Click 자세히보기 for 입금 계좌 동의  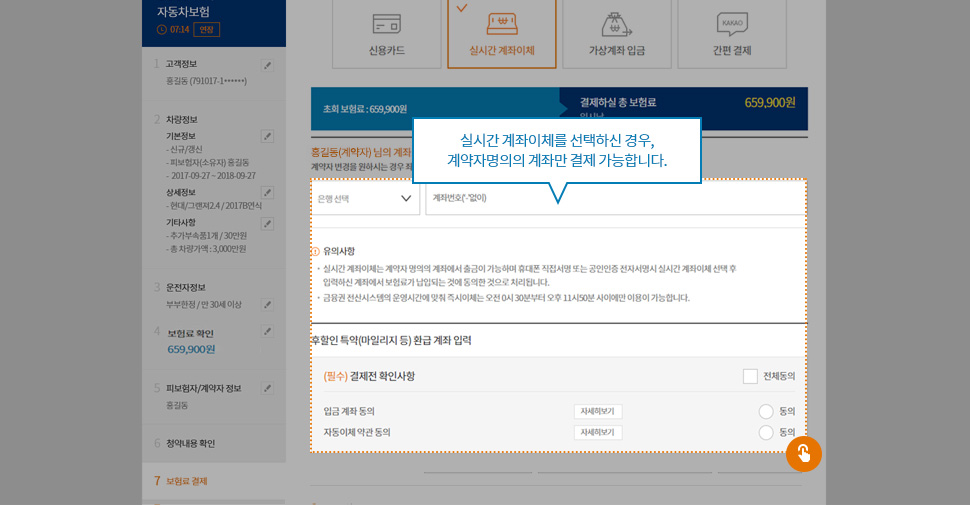coord(598,411)
